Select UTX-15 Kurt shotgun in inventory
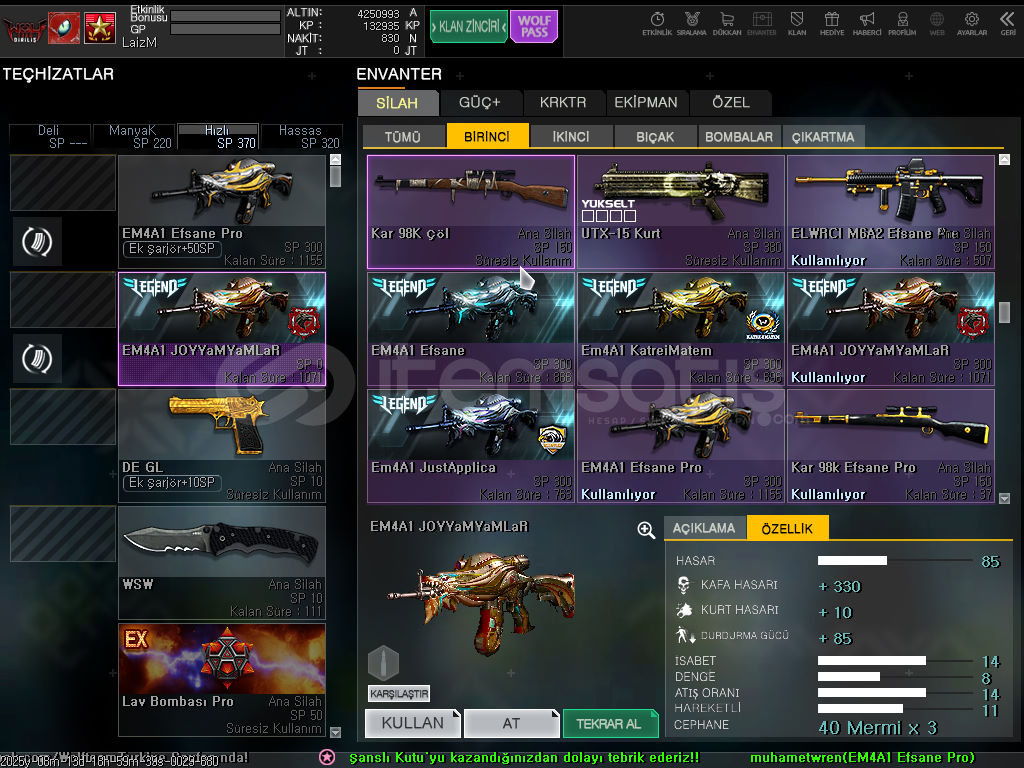The height and width of the screenshot is (768, 1024). coord(680,212)
